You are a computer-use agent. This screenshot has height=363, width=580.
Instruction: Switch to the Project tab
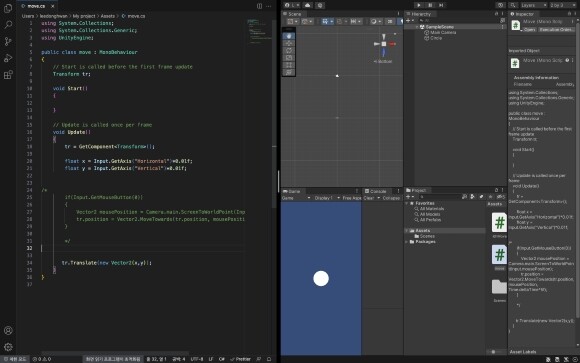click(x=416, y=190)
